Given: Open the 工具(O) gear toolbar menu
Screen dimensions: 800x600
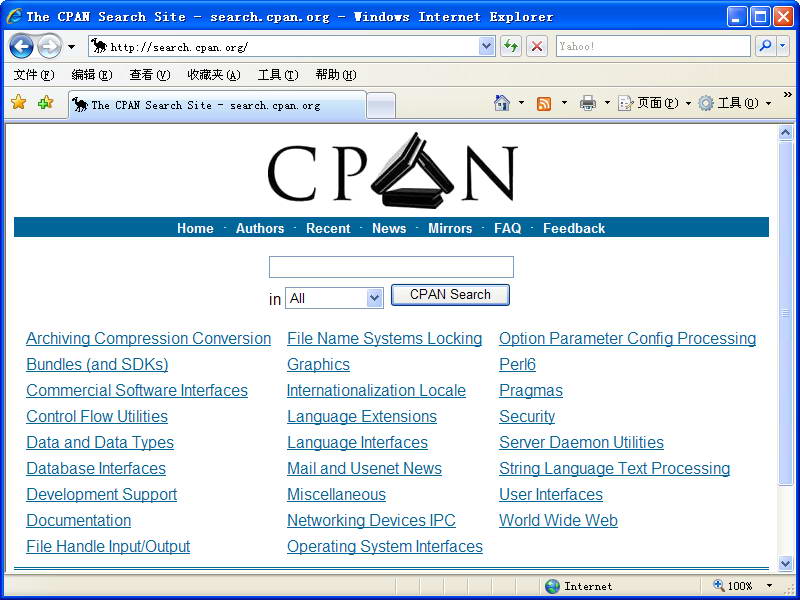Looking at the screenshot, I should pyautogui.click(x=735, y=104).
